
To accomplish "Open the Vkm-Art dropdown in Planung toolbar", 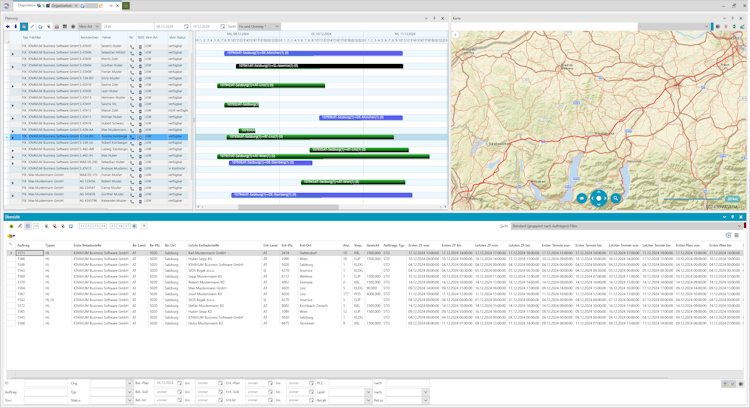I will [89, 26].
